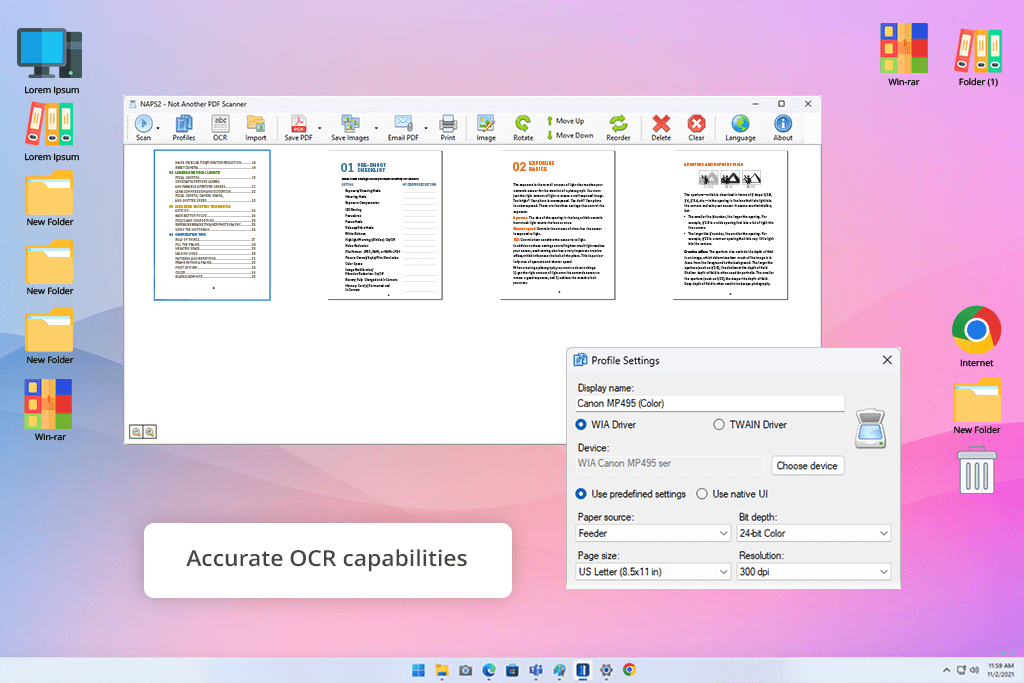Select the WIA Driver radio button
This screenshot has width=1024, height=683.
[581, 424]
